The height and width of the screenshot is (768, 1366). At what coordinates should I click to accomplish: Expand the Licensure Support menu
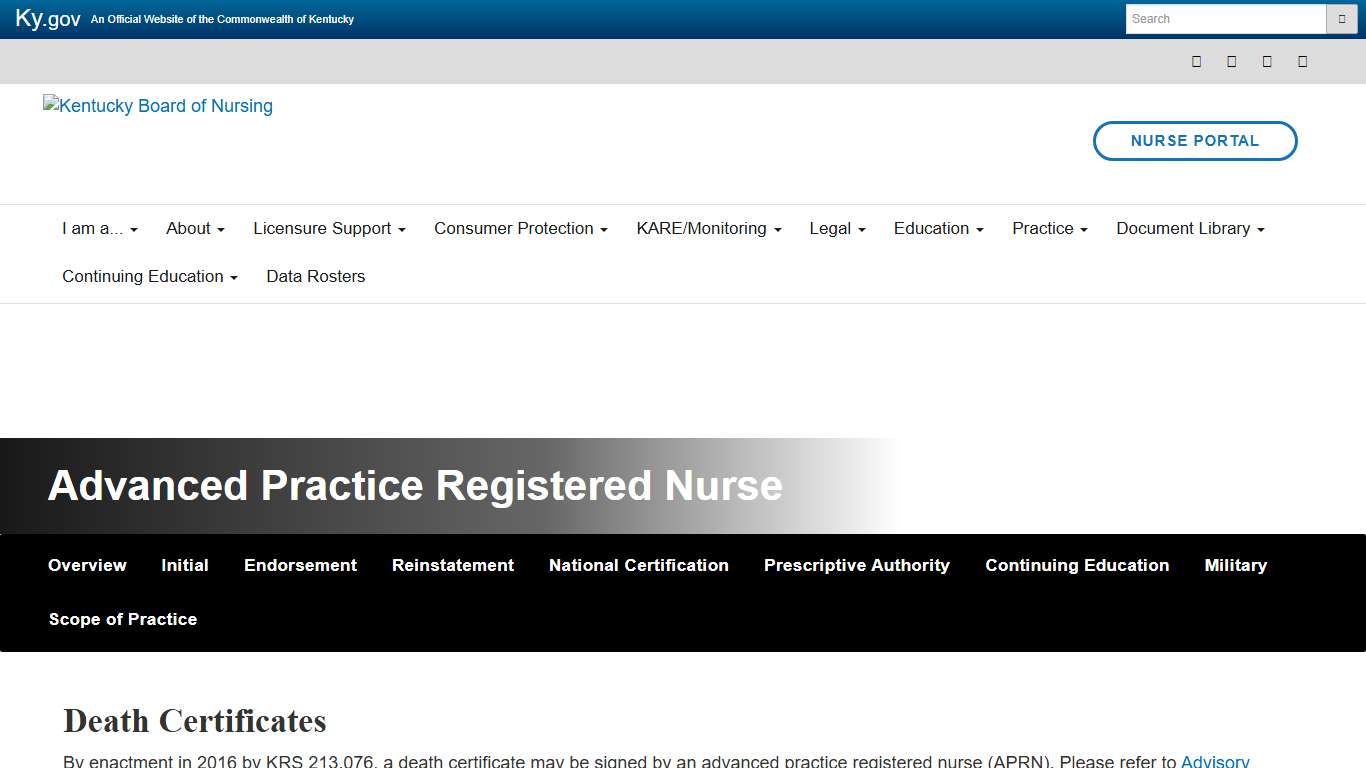328,228
